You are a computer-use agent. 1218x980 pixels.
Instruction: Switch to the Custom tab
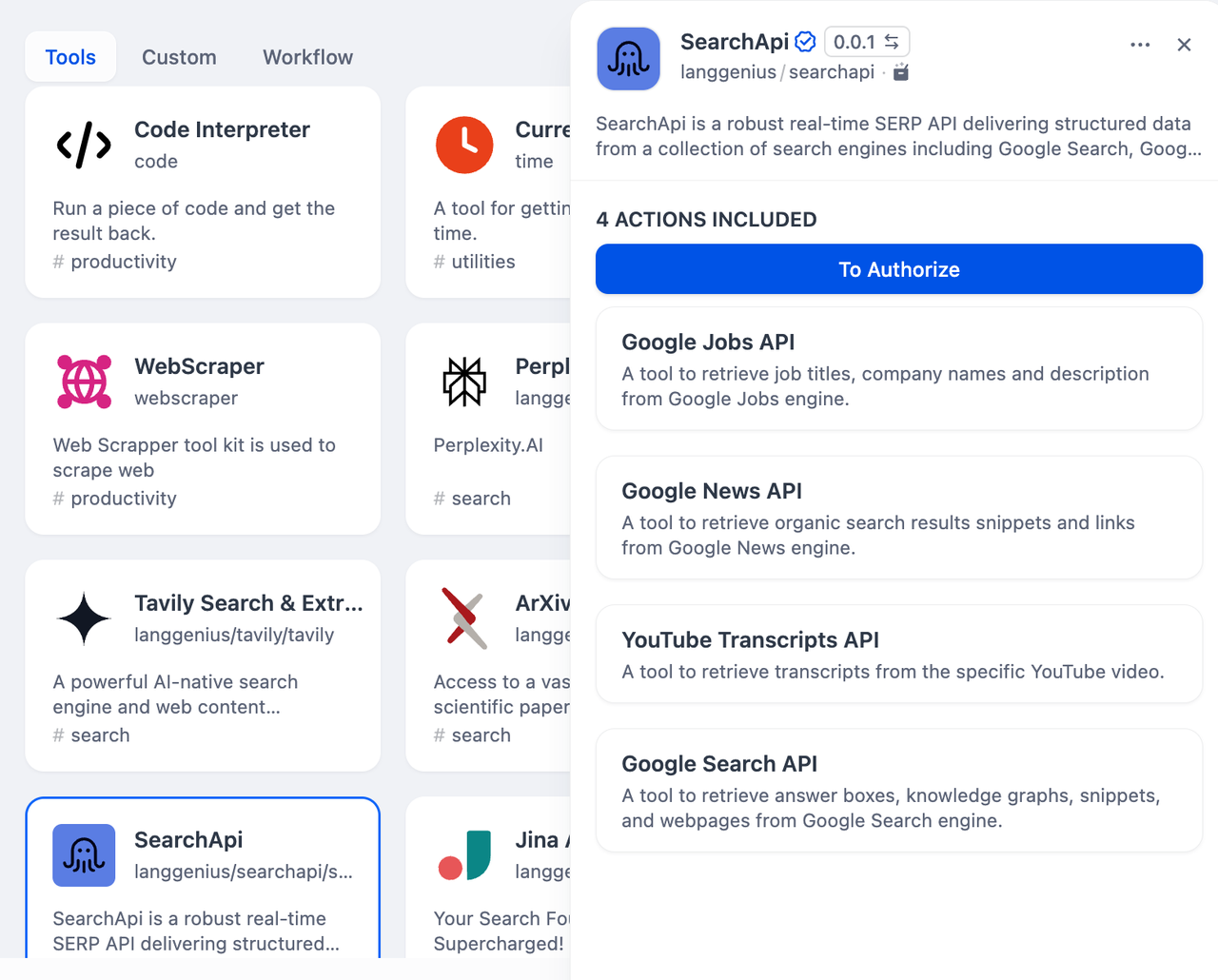pos(179,57)
